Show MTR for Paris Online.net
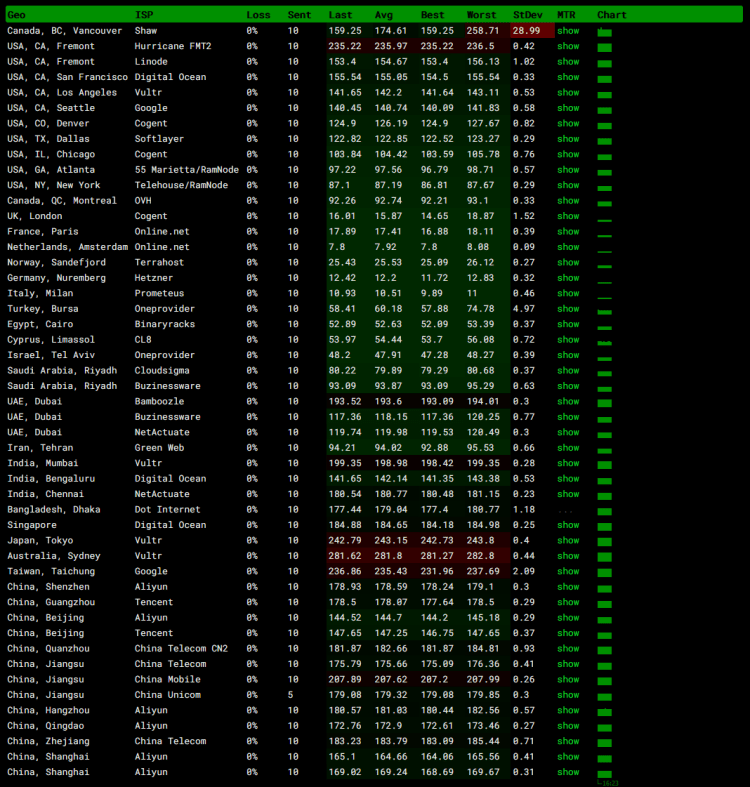This screenshot has height=787, width=750. pos(568,231)
